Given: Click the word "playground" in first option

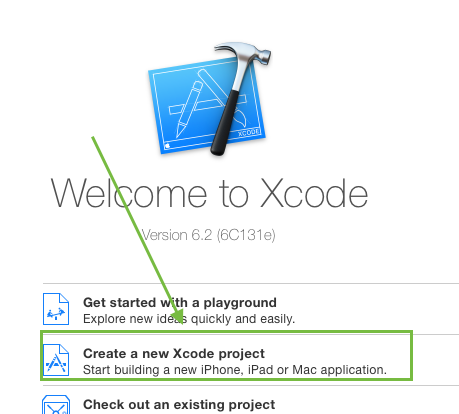Looking at the screenshot, I should 240,303.
